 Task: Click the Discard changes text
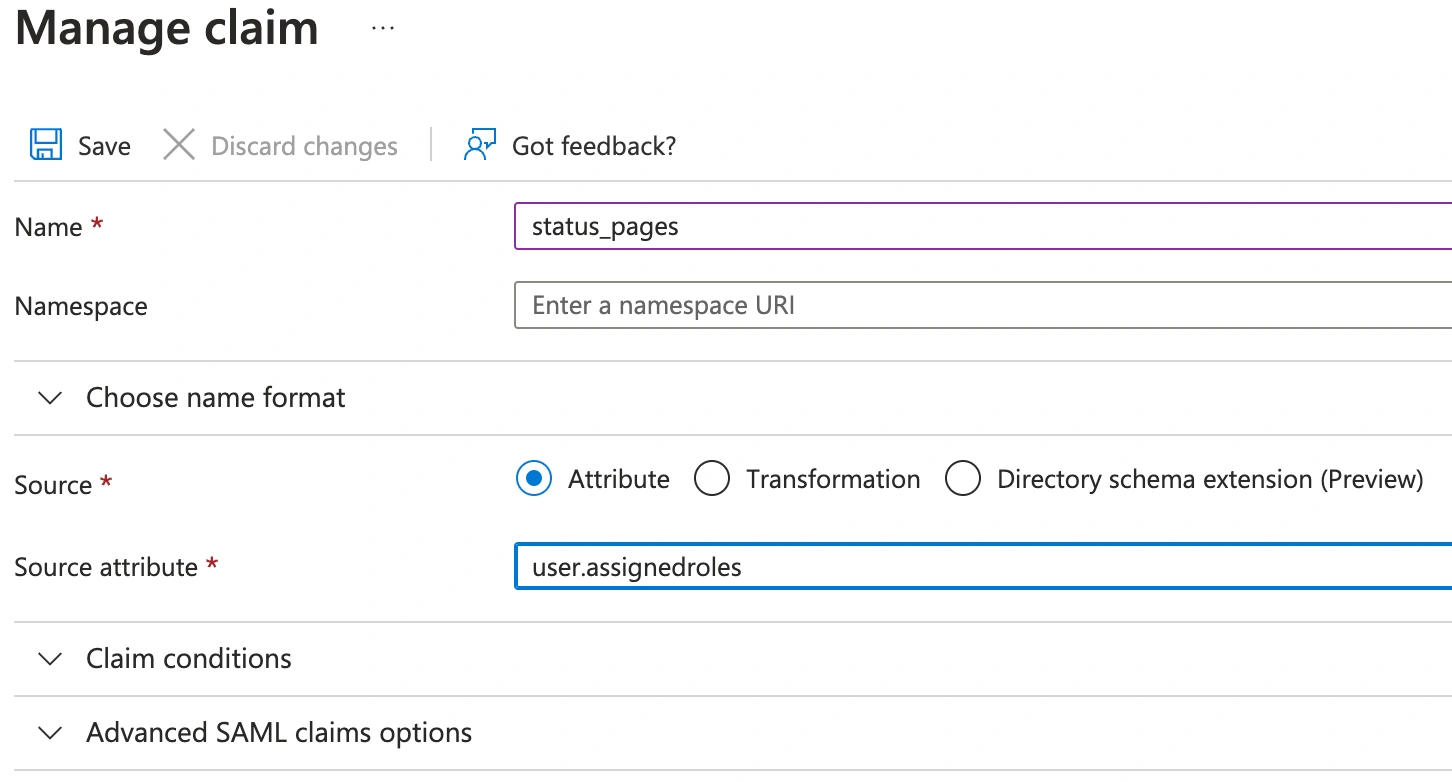point(304,146)
